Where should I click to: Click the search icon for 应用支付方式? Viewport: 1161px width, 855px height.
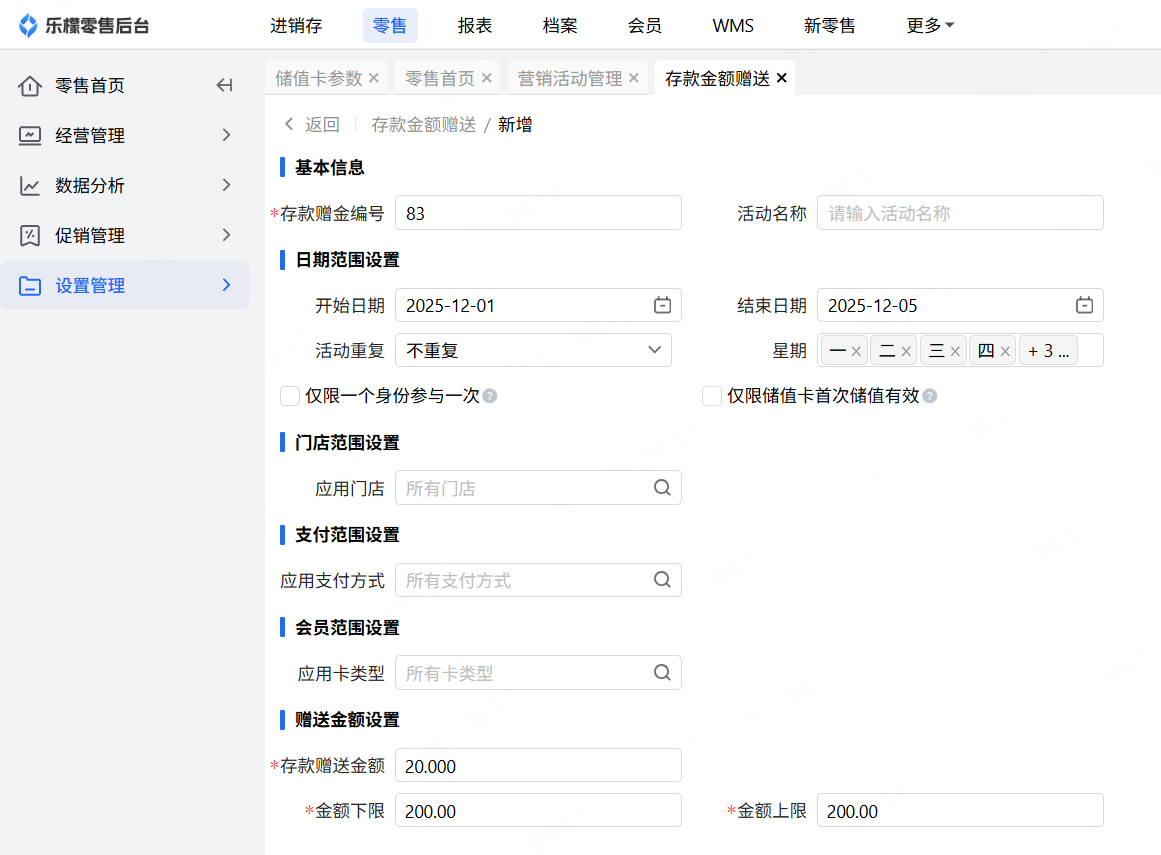662,580
